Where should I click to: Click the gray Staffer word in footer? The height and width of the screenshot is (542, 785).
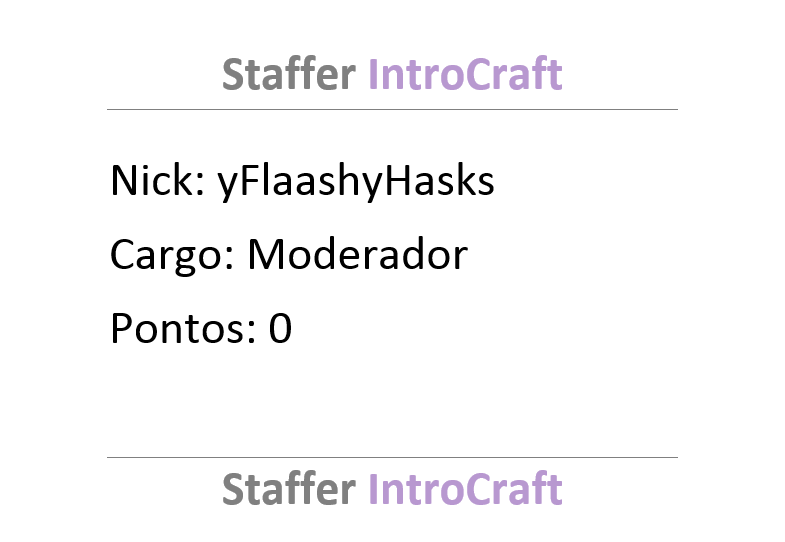[x=289, y=488]
